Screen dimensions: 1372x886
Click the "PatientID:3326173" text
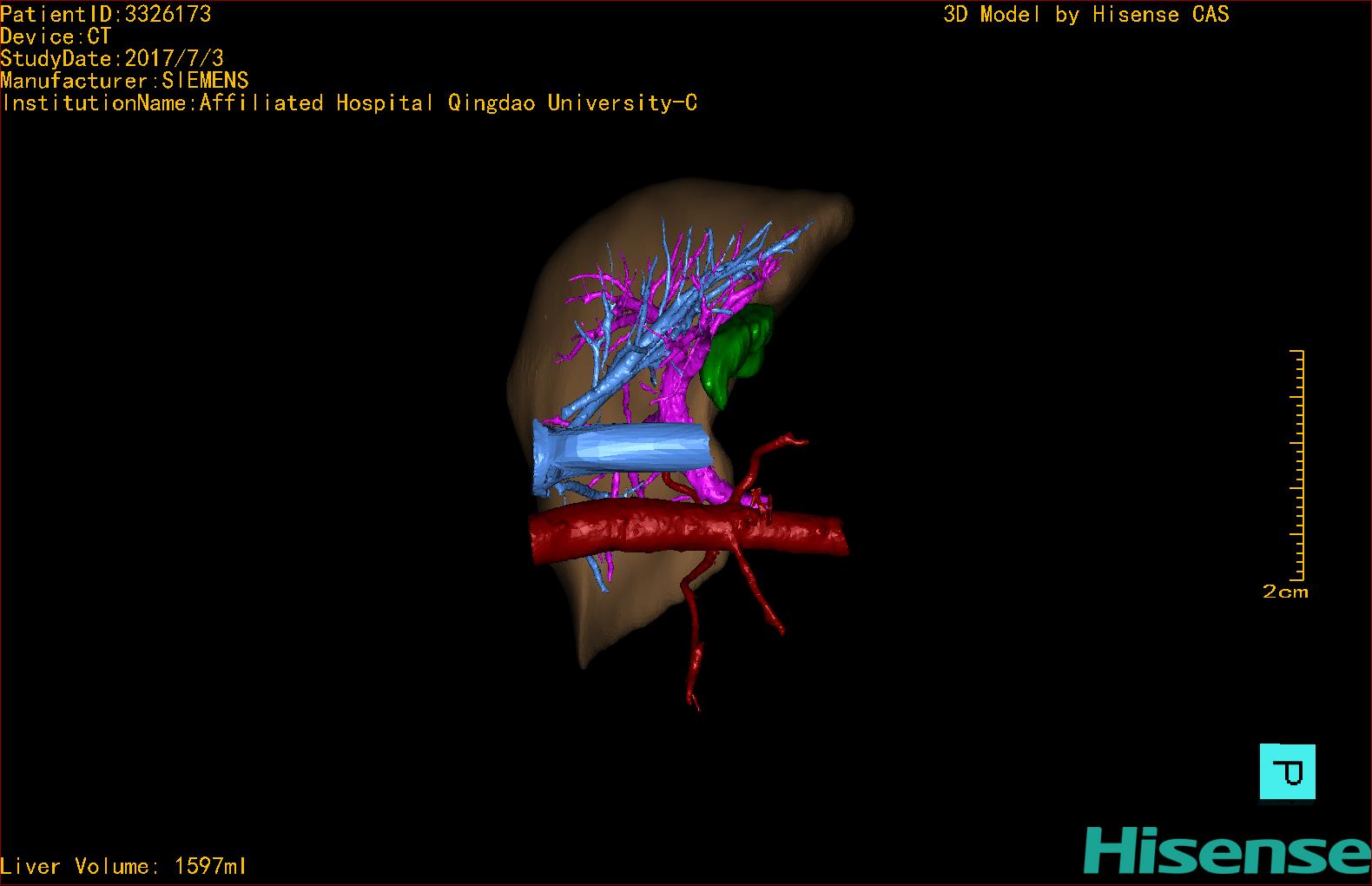pos(106,14)
